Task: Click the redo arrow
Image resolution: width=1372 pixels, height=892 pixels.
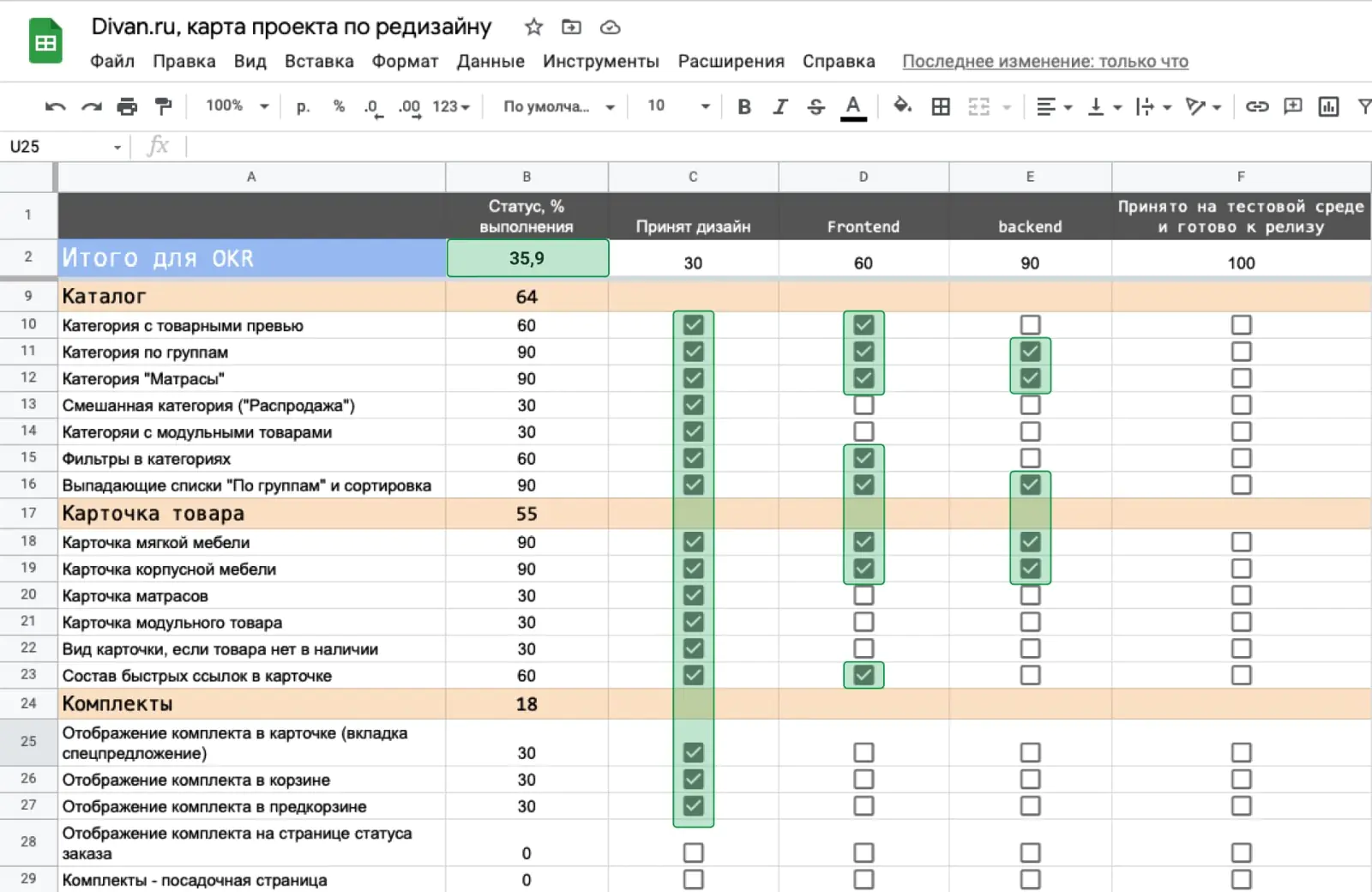Action: tap(91, 106)
